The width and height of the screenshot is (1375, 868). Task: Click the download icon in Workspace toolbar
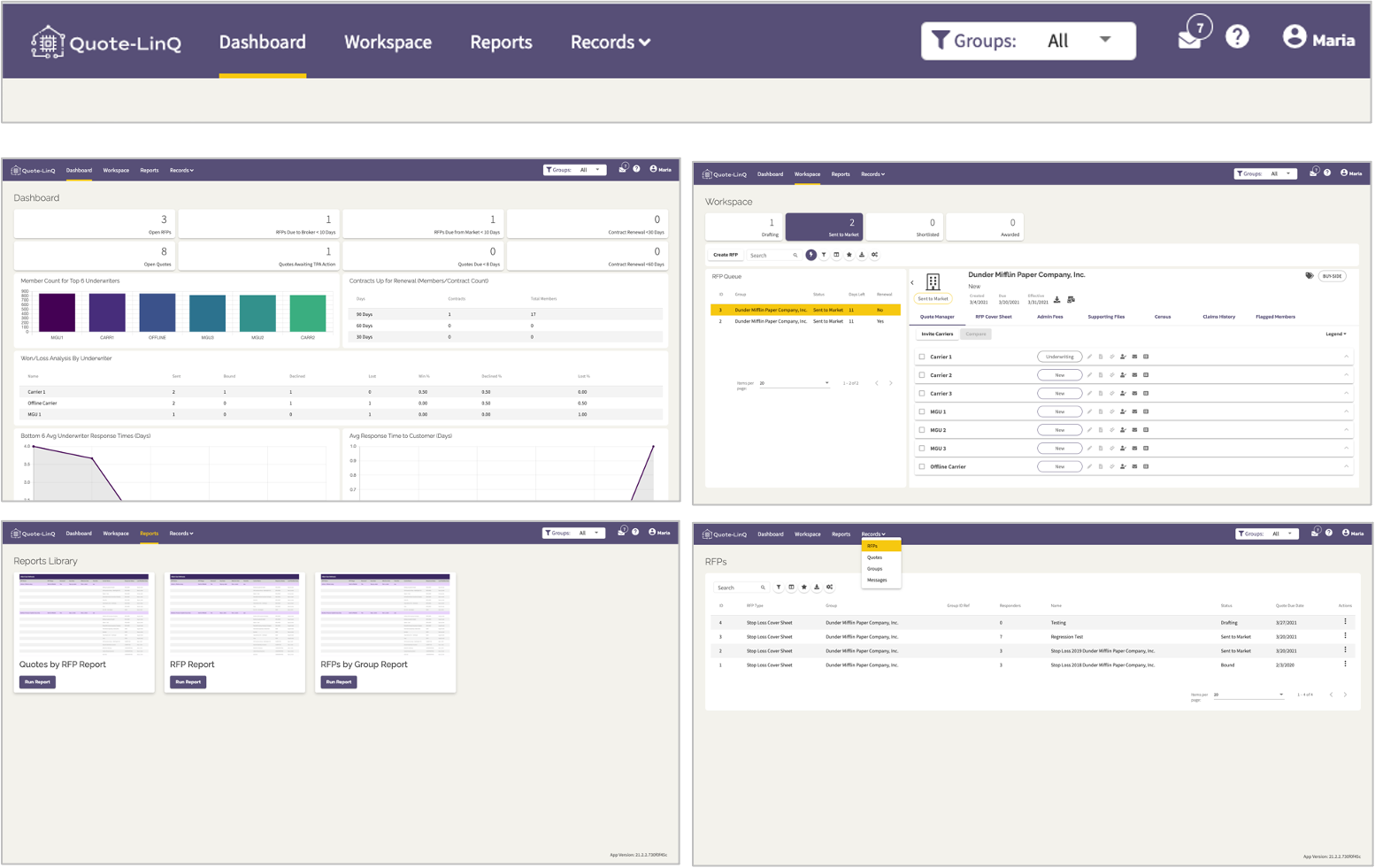click(862, 255)
